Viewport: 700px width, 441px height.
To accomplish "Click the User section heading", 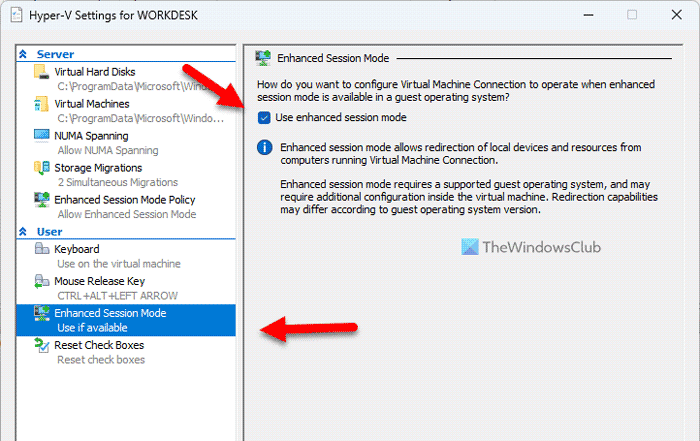I will pos(49,232).
